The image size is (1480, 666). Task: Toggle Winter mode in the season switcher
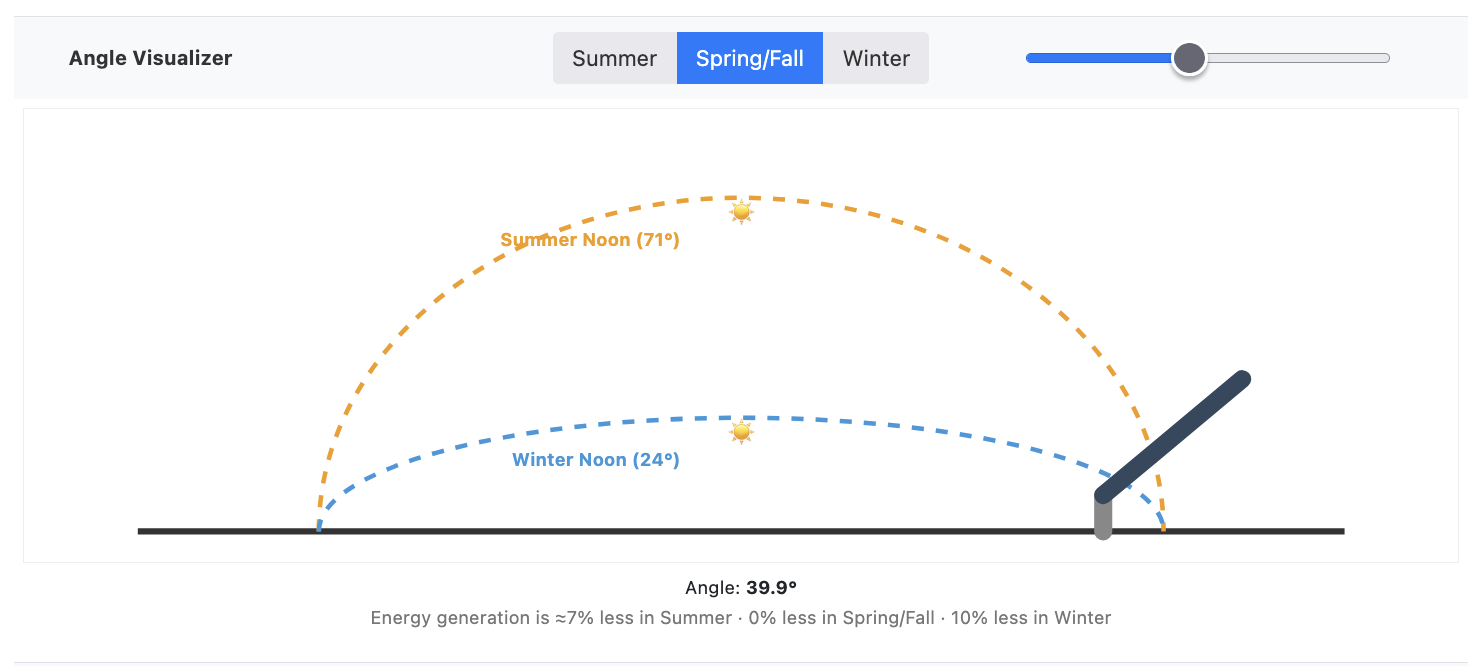click(x=875, y=58)
